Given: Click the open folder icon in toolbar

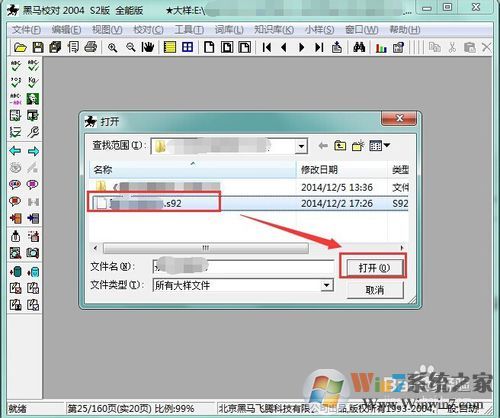Looking at the screenshot, I should click(20, 47).
